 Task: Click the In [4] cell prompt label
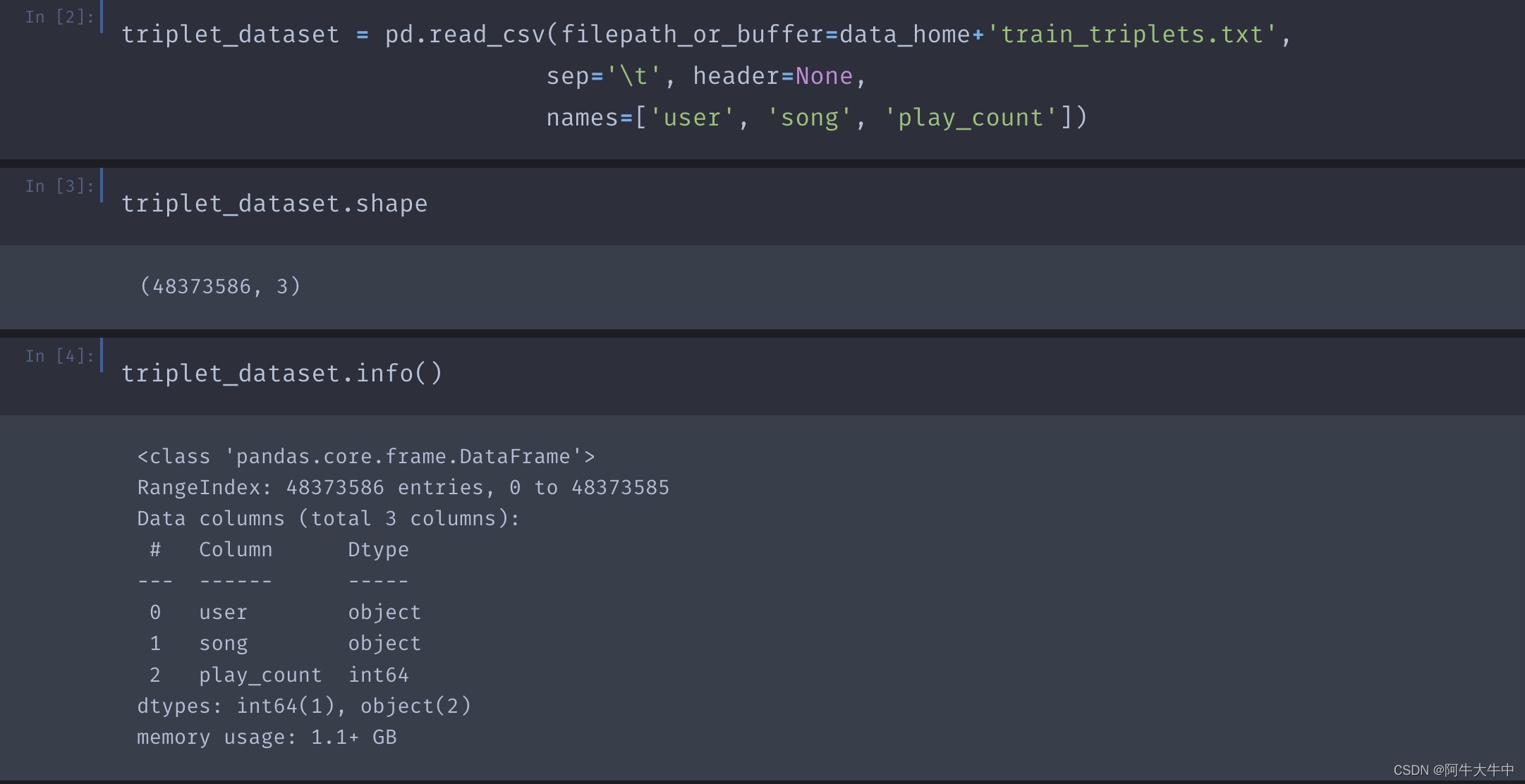[59, 356]
